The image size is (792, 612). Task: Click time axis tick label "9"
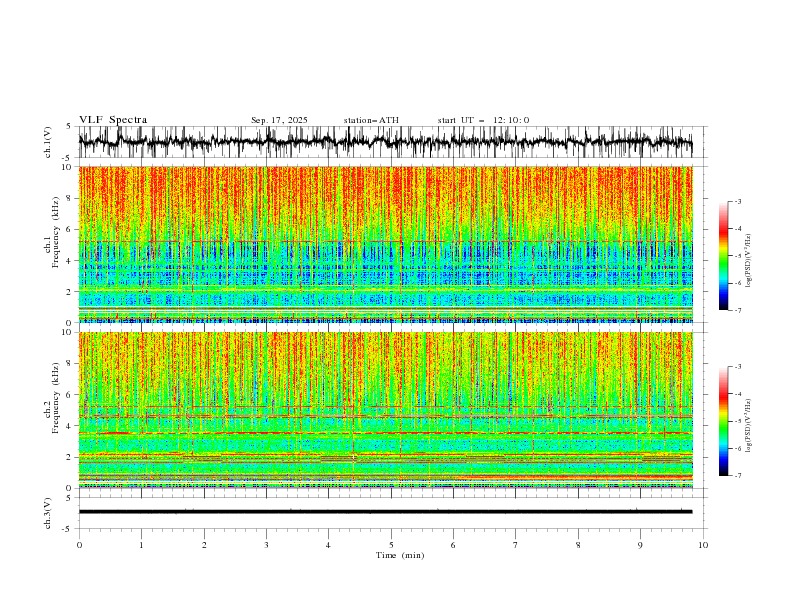640,545
